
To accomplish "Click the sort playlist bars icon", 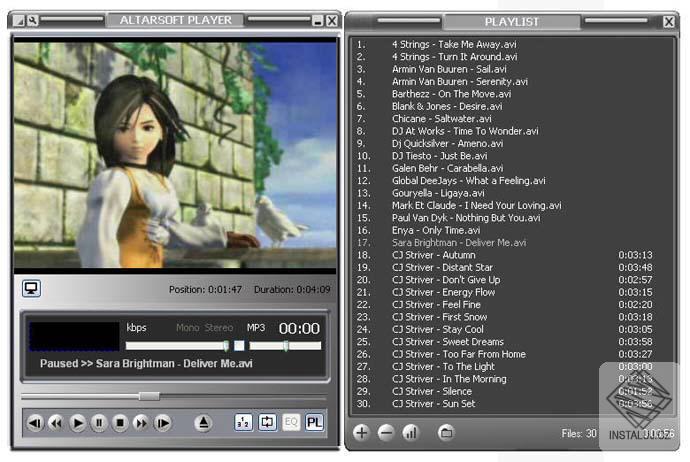I will pyautogui.click(x=411, y=433).
